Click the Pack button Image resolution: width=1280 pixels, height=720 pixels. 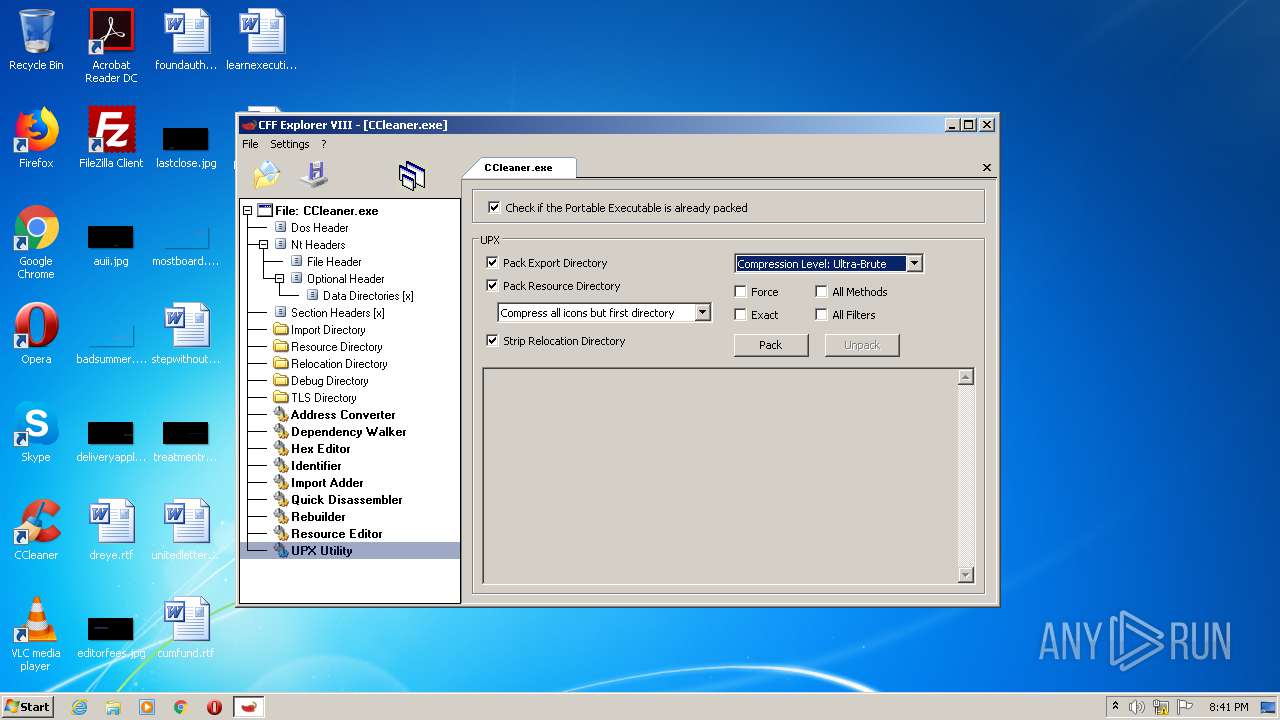coord(770,345)
